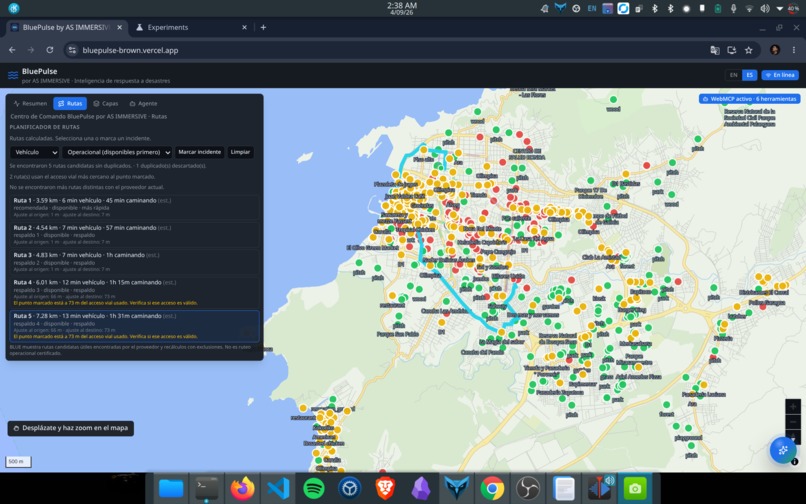Expand the Operacional (disponibles primero) dropdown
806x504 pixels.
click(117, 152)
